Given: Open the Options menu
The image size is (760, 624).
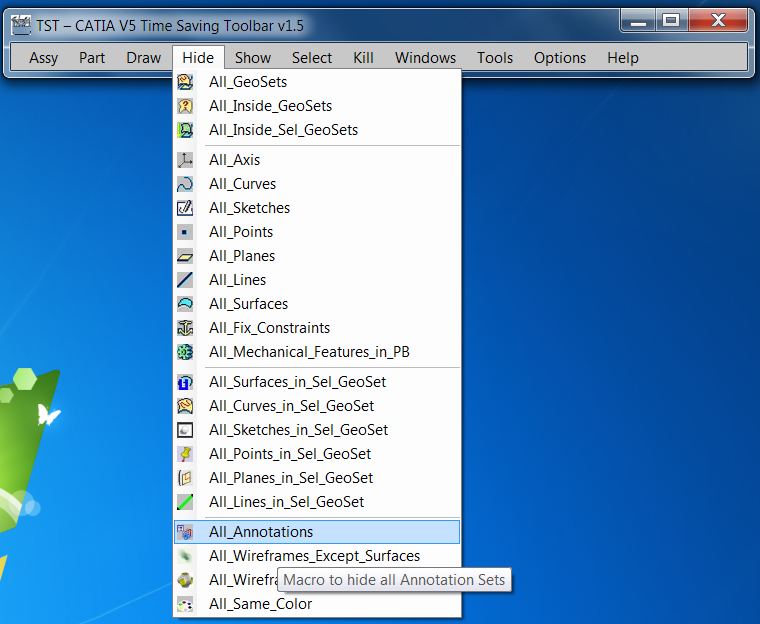Looking at the screenshot, I should [560, 58].
